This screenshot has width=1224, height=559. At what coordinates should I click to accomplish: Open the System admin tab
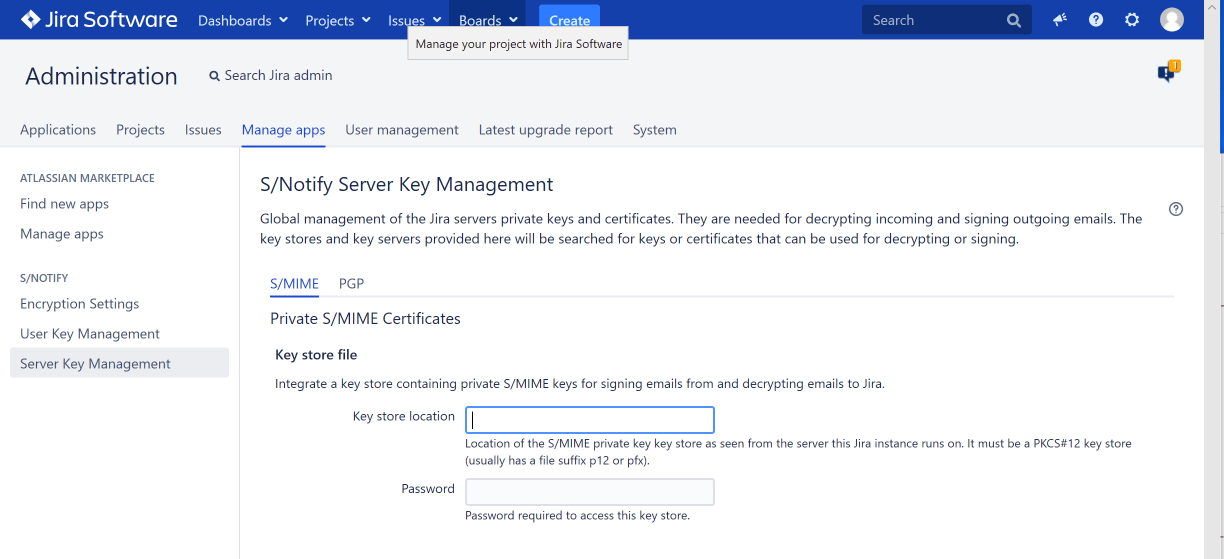[654, 130]
